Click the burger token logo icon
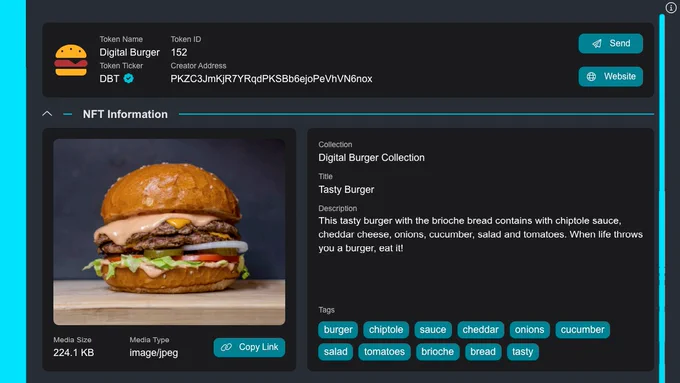The height and width of the screenshot is (383, 680). coord(71,60)
